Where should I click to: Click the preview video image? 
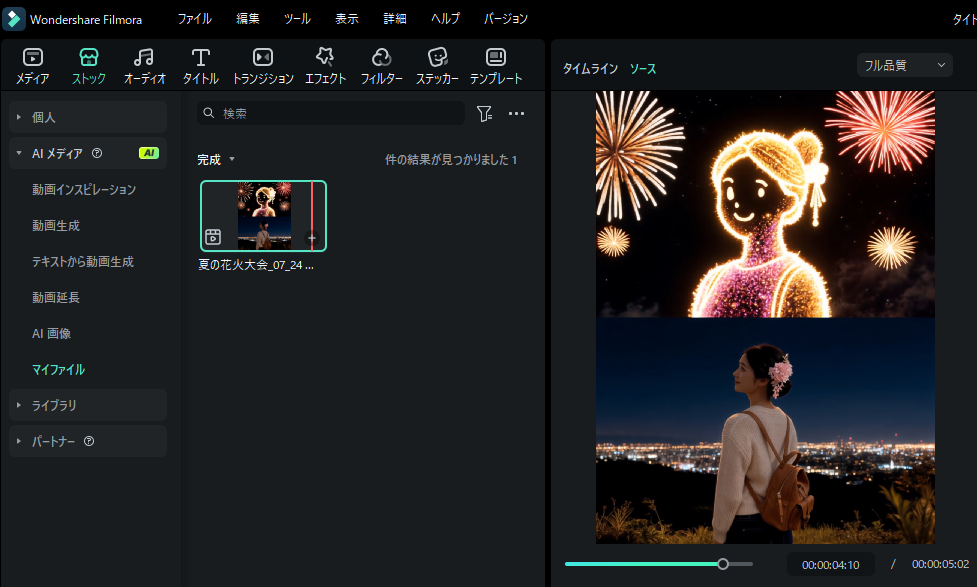click(x=765, y=317)
